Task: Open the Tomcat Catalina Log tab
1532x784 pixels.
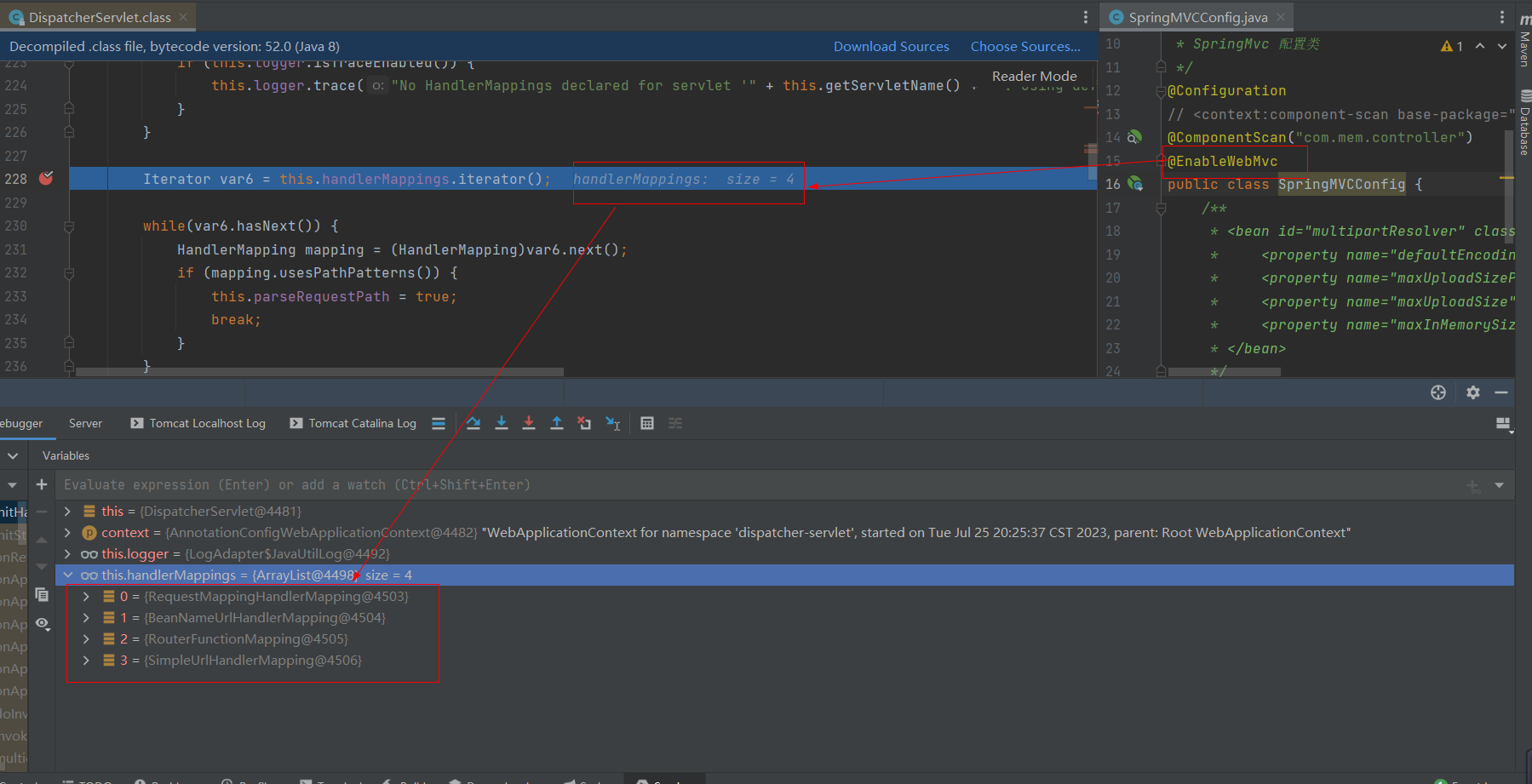Action: pos(353,423)
